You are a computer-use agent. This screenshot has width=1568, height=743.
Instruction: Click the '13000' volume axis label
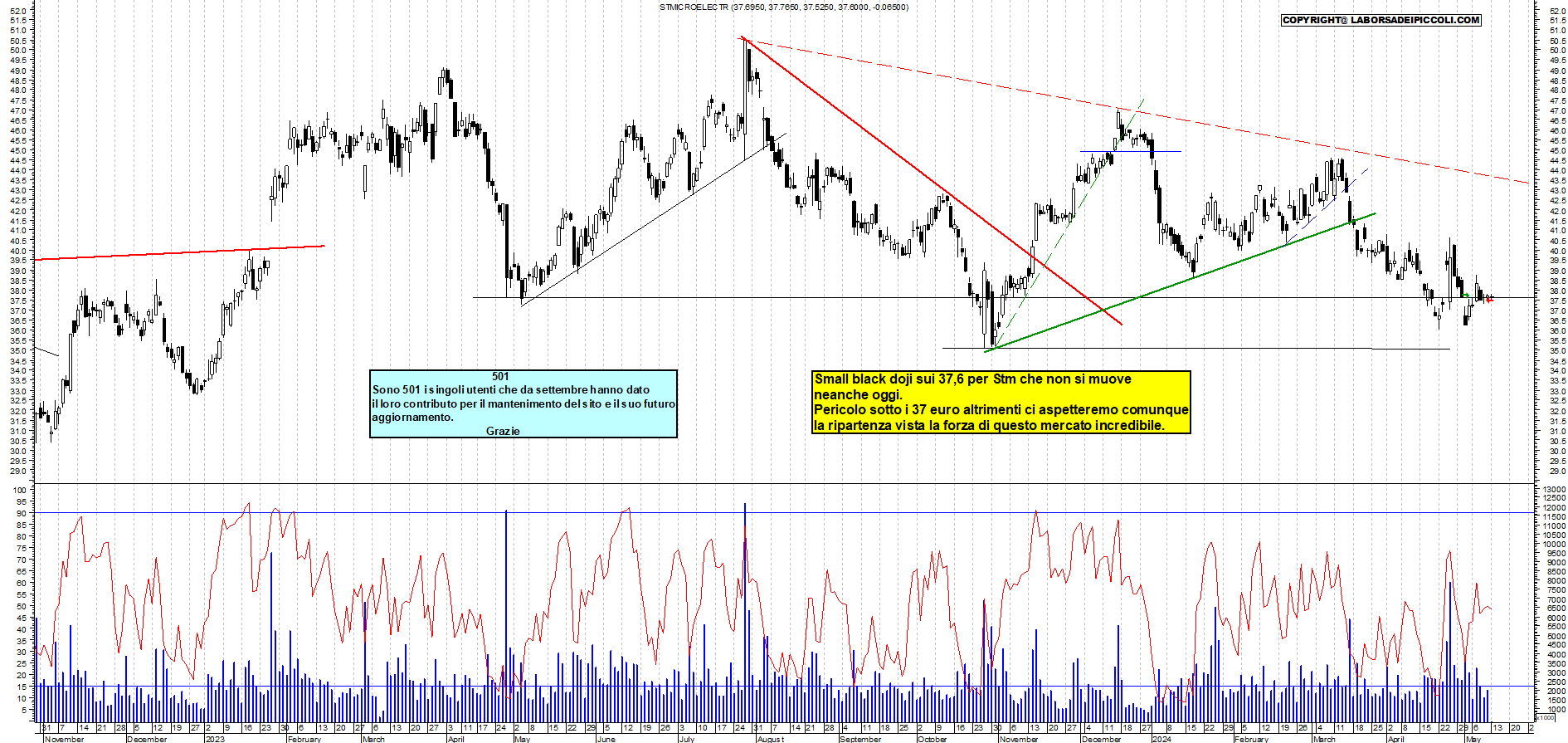(1553, 490)
